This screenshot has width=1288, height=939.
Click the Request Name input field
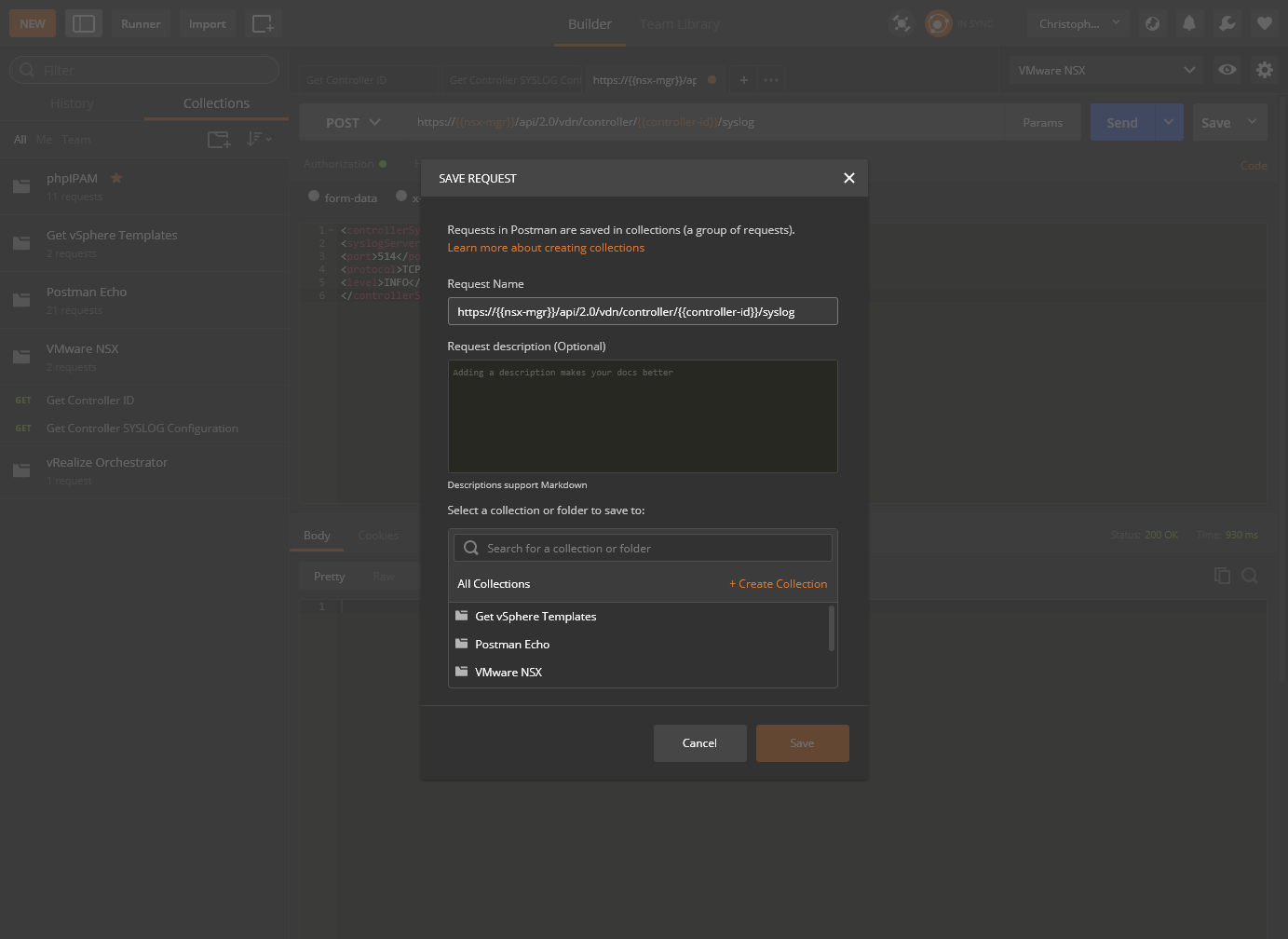(x=642, y=312)
